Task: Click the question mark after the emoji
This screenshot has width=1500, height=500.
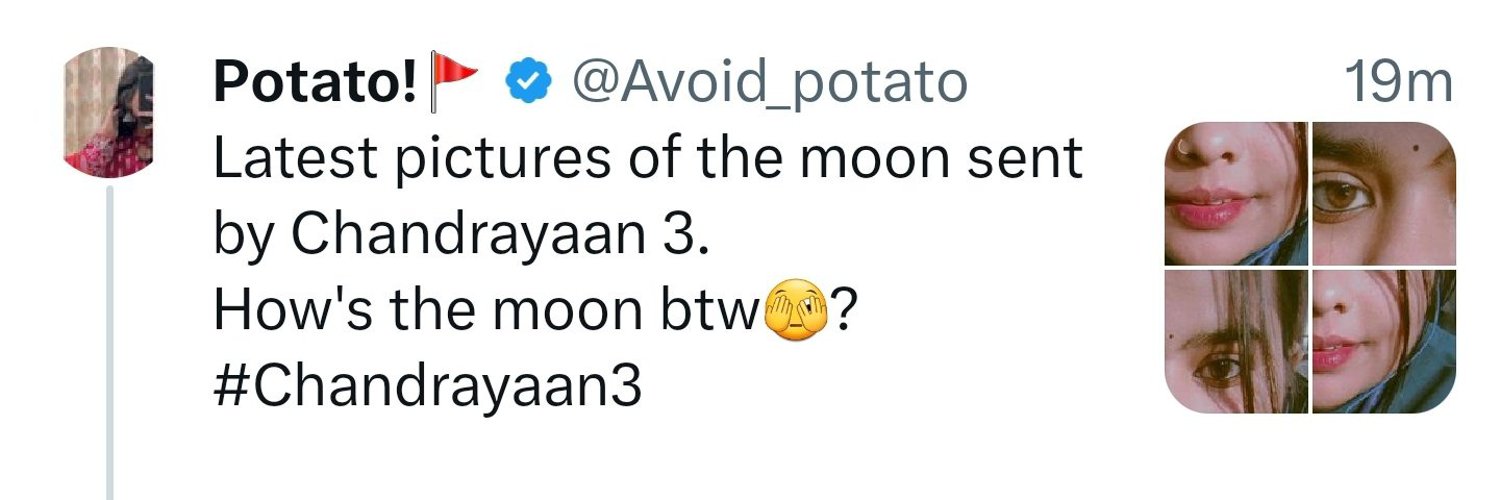Action: (843, 312)
